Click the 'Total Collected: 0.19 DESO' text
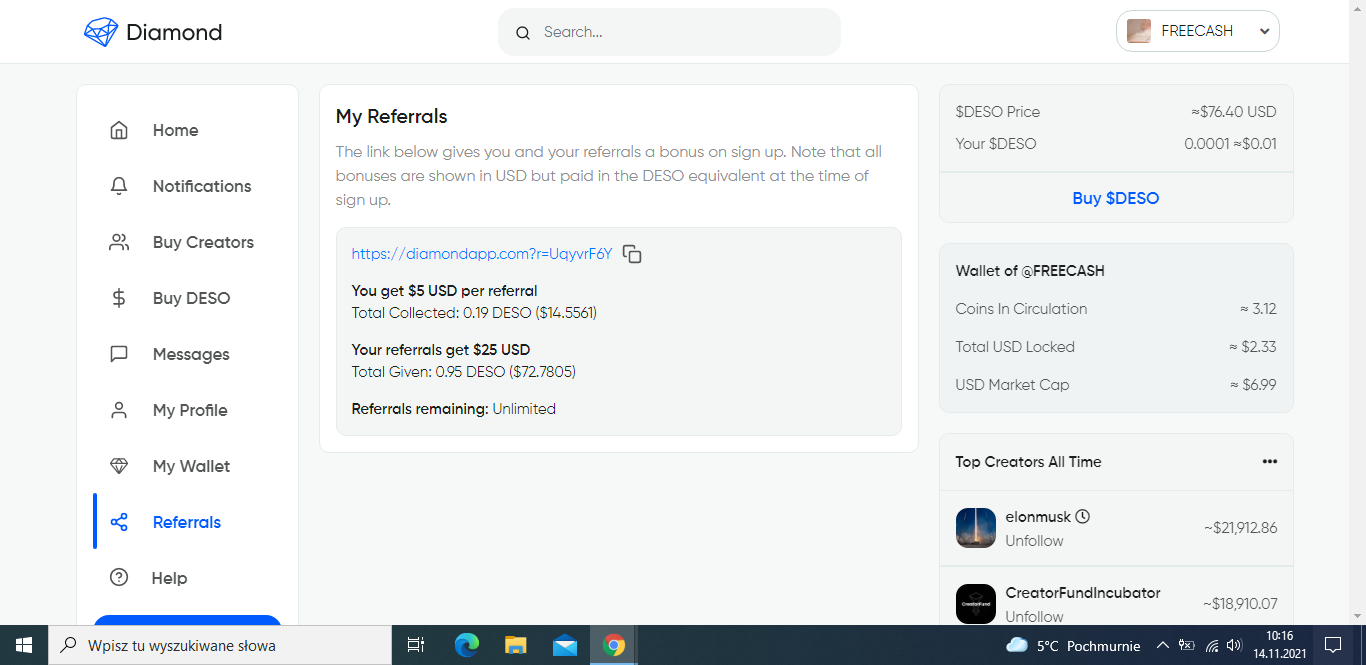The height and width of the screenshot is (665, 1366). point(474,313)
